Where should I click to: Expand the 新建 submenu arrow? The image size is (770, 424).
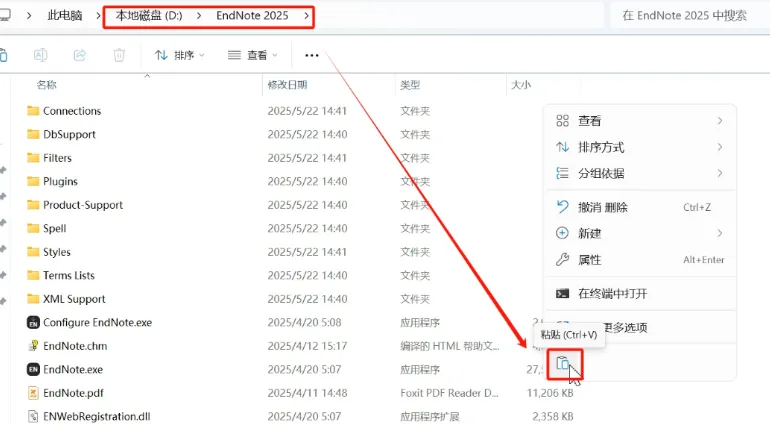tap(719, 233)
